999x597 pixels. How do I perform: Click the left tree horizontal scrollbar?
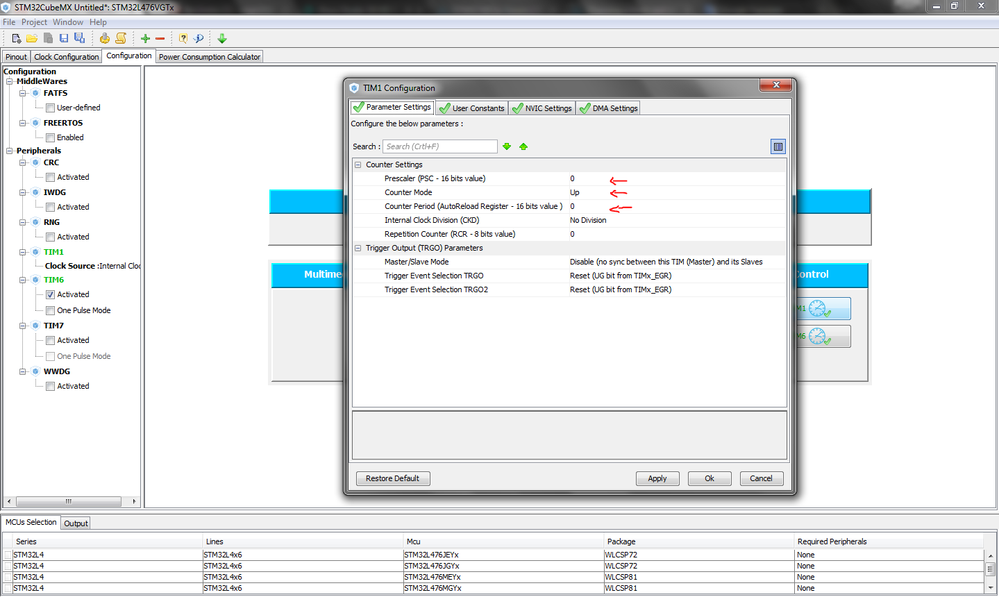click(71, 501)
